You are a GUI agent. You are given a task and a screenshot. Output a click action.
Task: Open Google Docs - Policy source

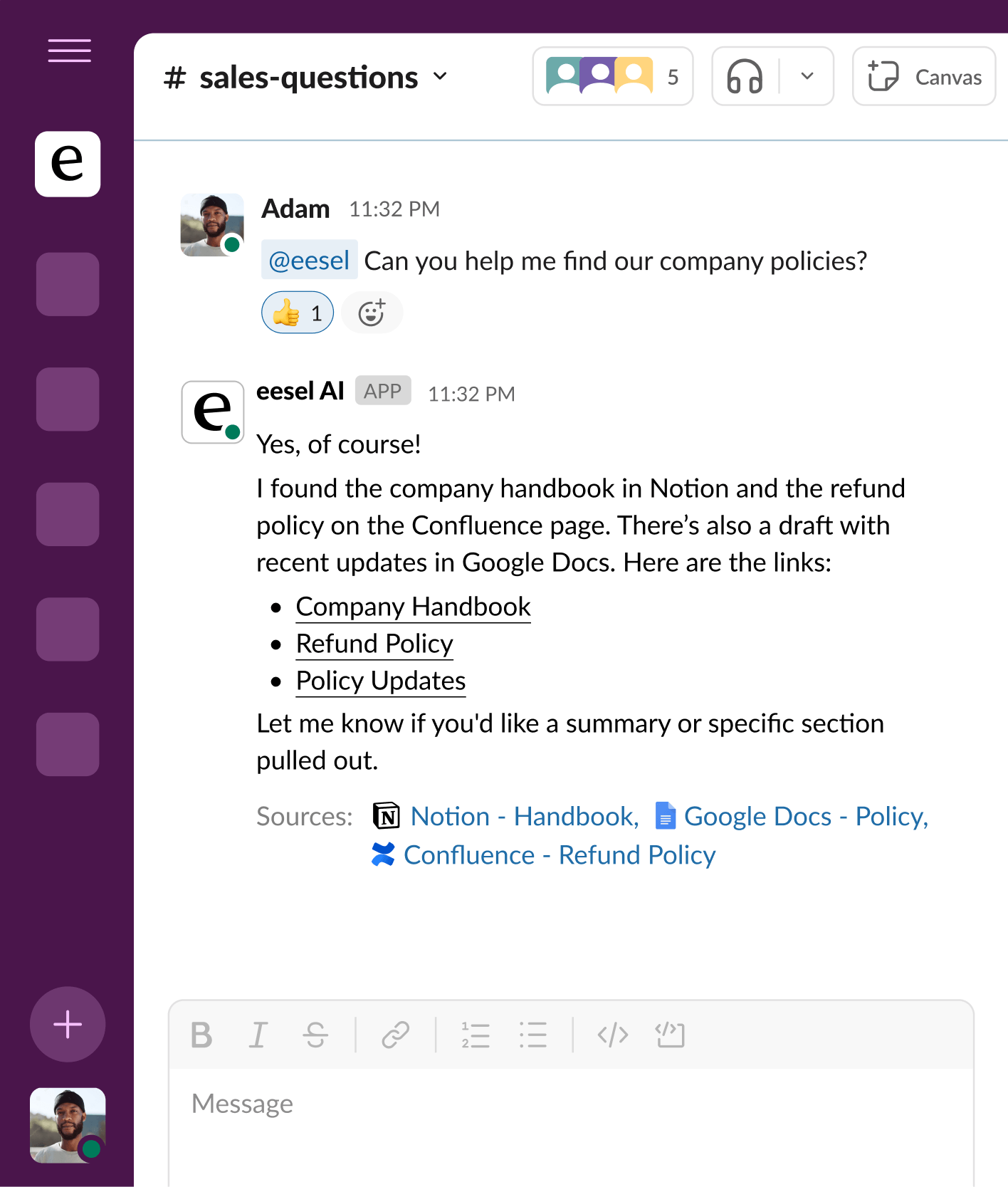point(807,816)
